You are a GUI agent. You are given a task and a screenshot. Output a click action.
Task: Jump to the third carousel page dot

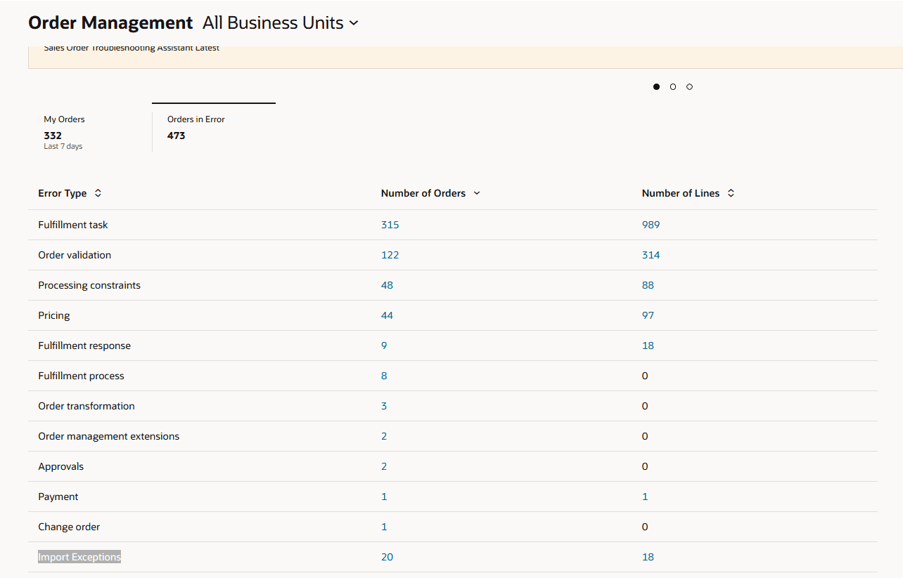pos(689,87)
